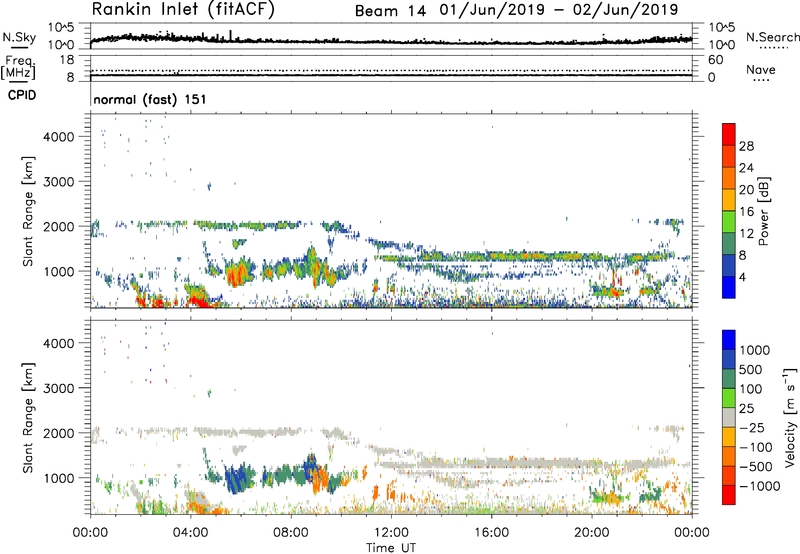Click the N.Sky label

(19, 37)
